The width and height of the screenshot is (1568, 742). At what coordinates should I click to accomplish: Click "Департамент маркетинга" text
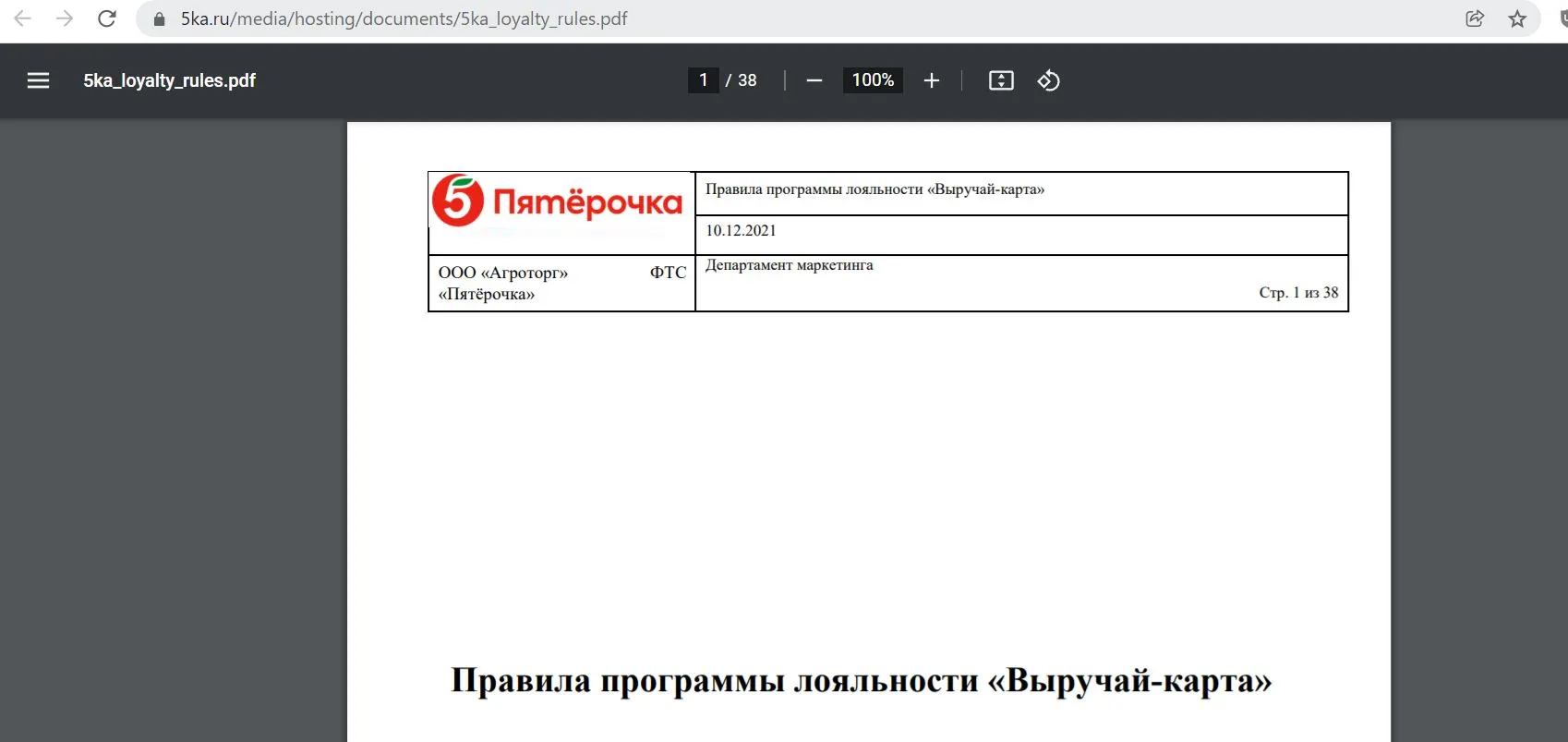(789, 265)
